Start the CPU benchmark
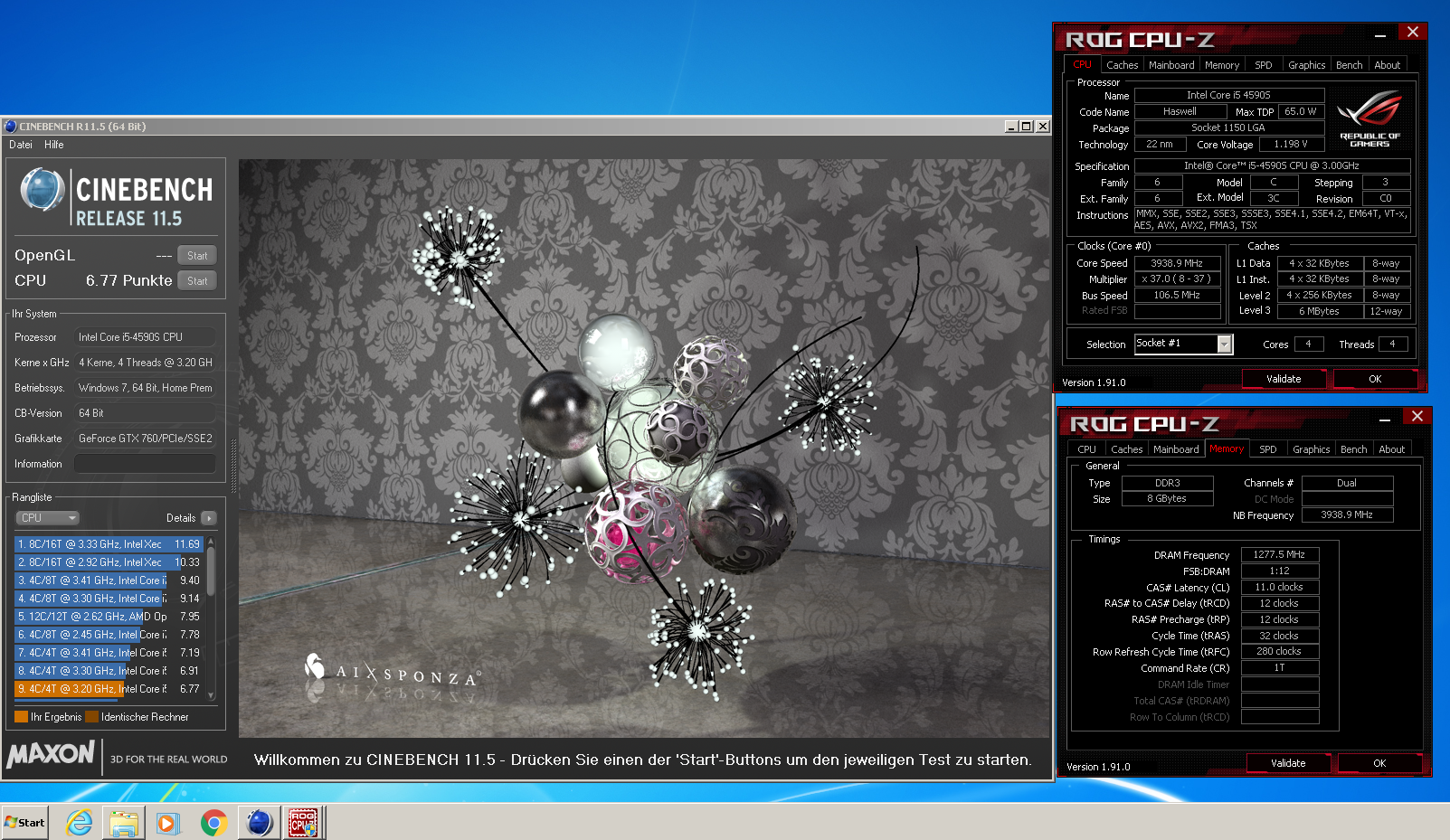 [197, 281]
